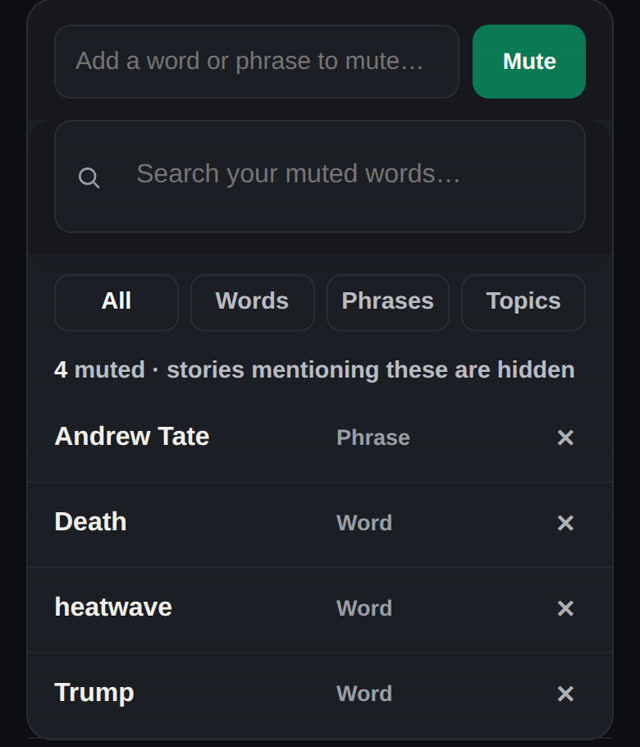The width and height of the screenshot is (640, 747).
Task: Remove Death from muted words
Action: point(565,523)
